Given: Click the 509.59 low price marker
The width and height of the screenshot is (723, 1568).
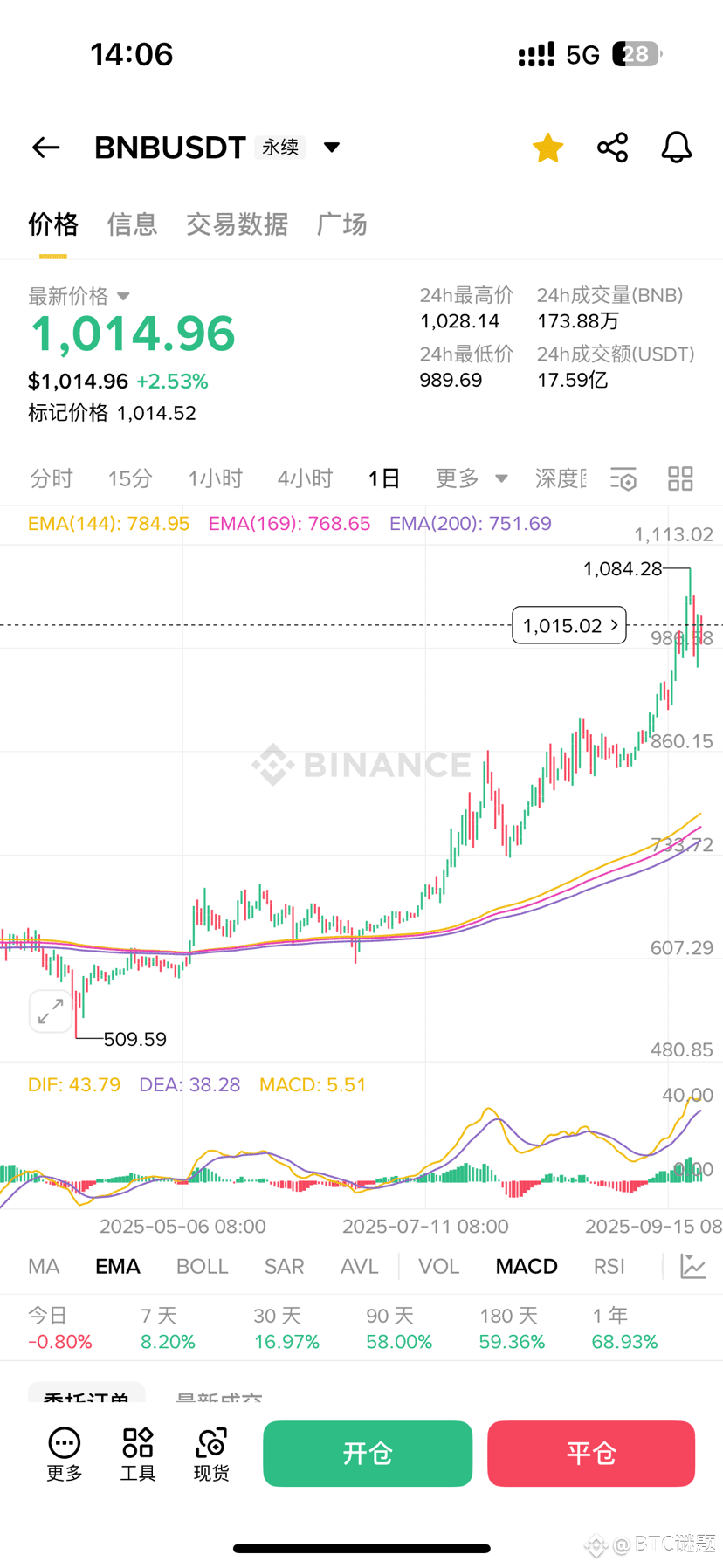Looking at the screenshot, I should click(134, 1039).
